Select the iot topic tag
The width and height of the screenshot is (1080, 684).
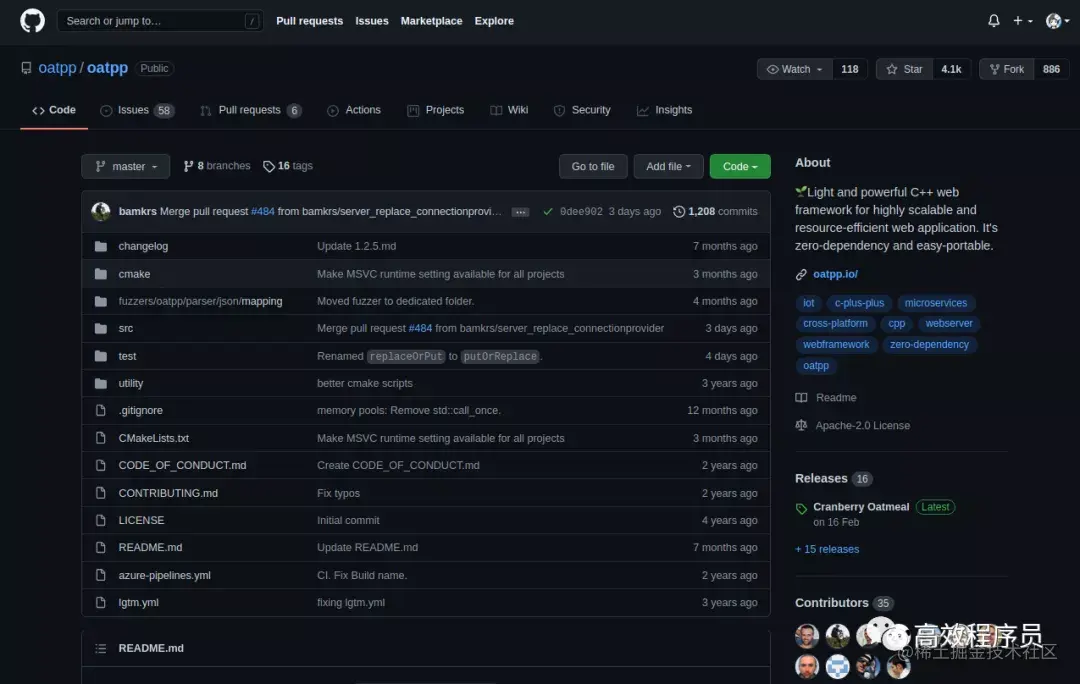point(809,303)
